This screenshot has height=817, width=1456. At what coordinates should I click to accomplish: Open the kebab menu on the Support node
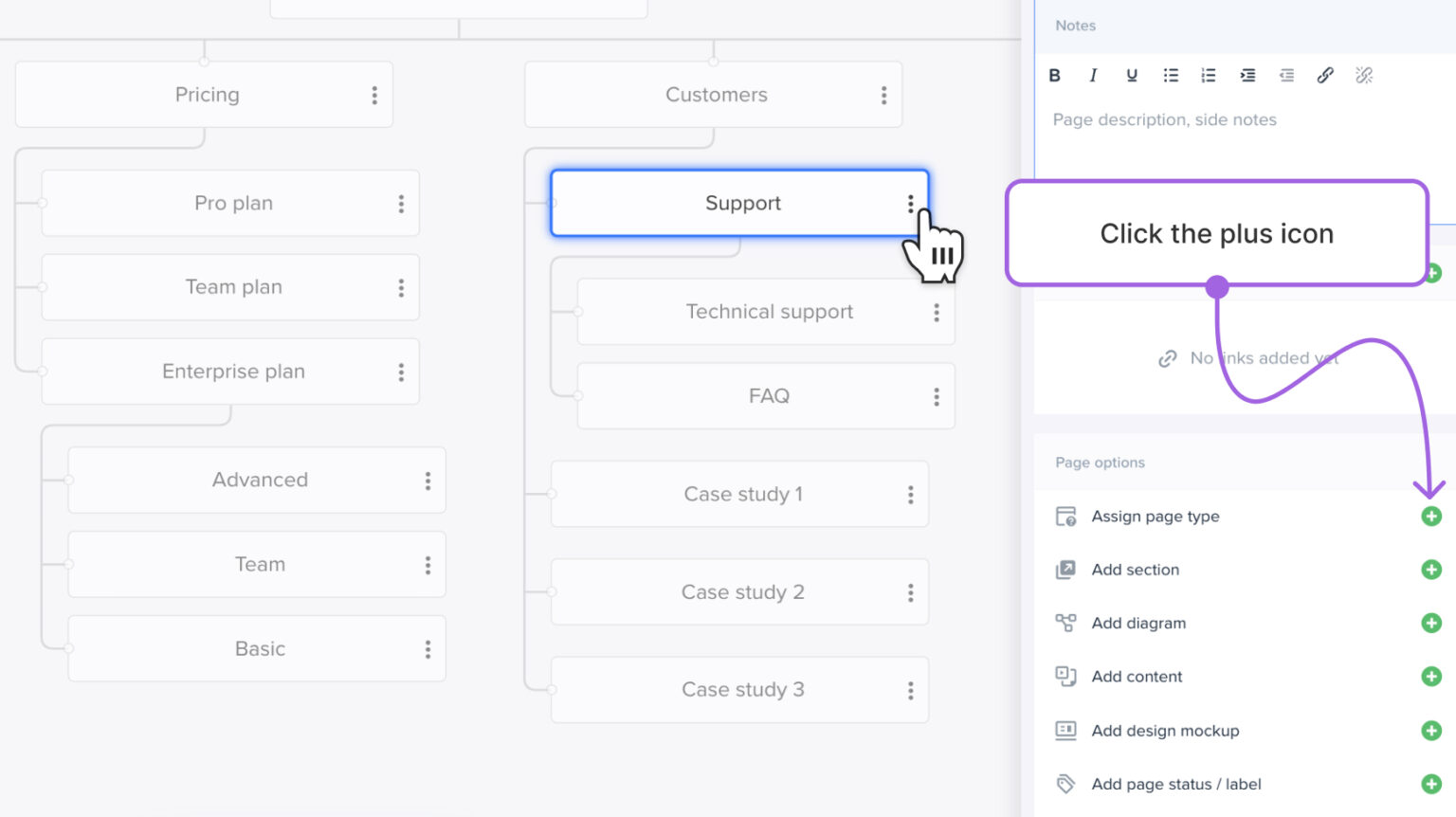[x=911, y=203]
